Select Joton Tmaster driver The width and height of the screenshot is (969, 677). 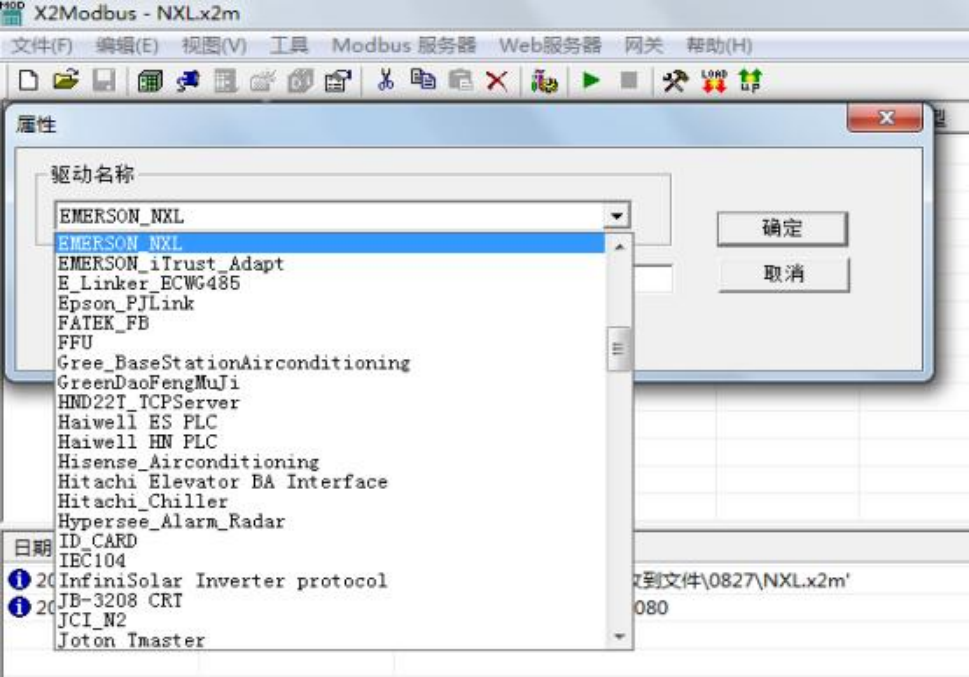click(330, 639)
